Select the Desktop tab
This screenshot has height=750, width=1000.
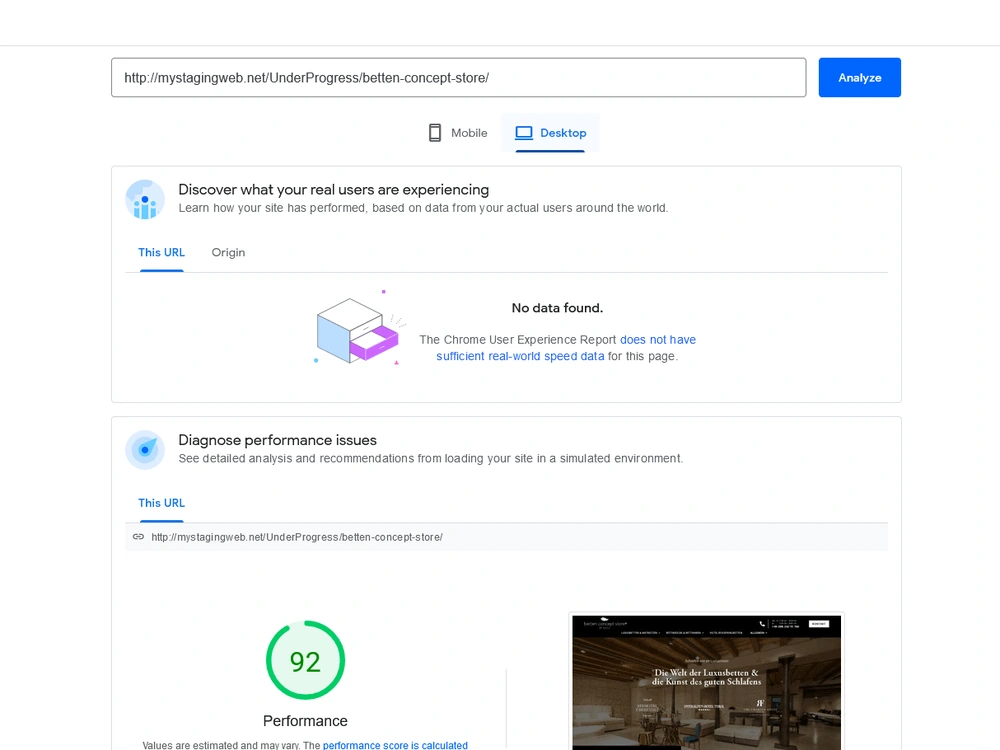(550, 133)
